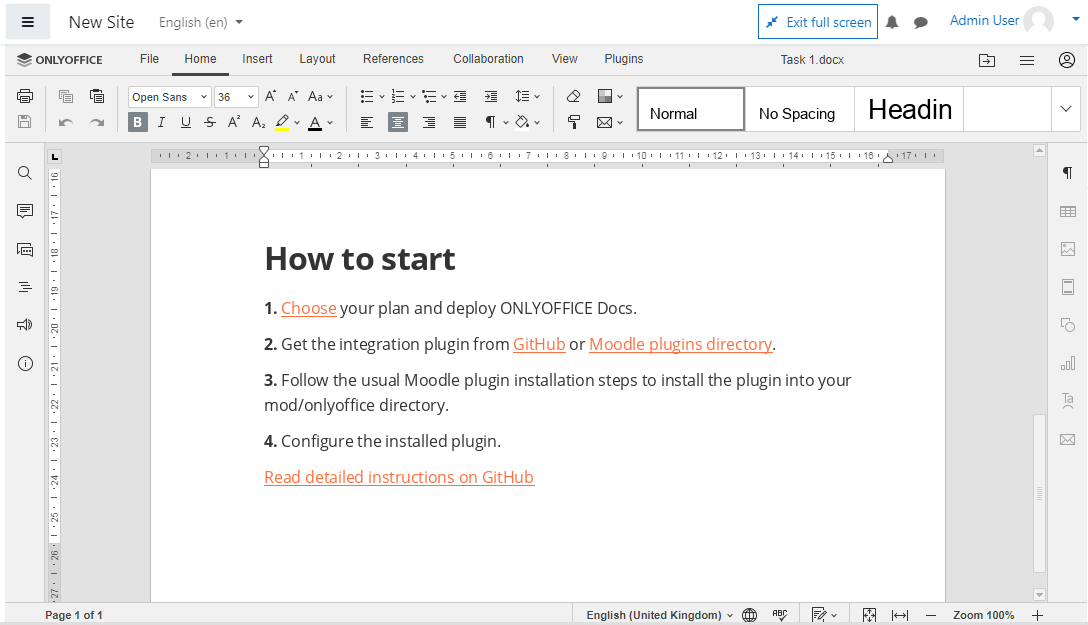Switch to the References tab

pyautogui.click(x=393, y=59)
